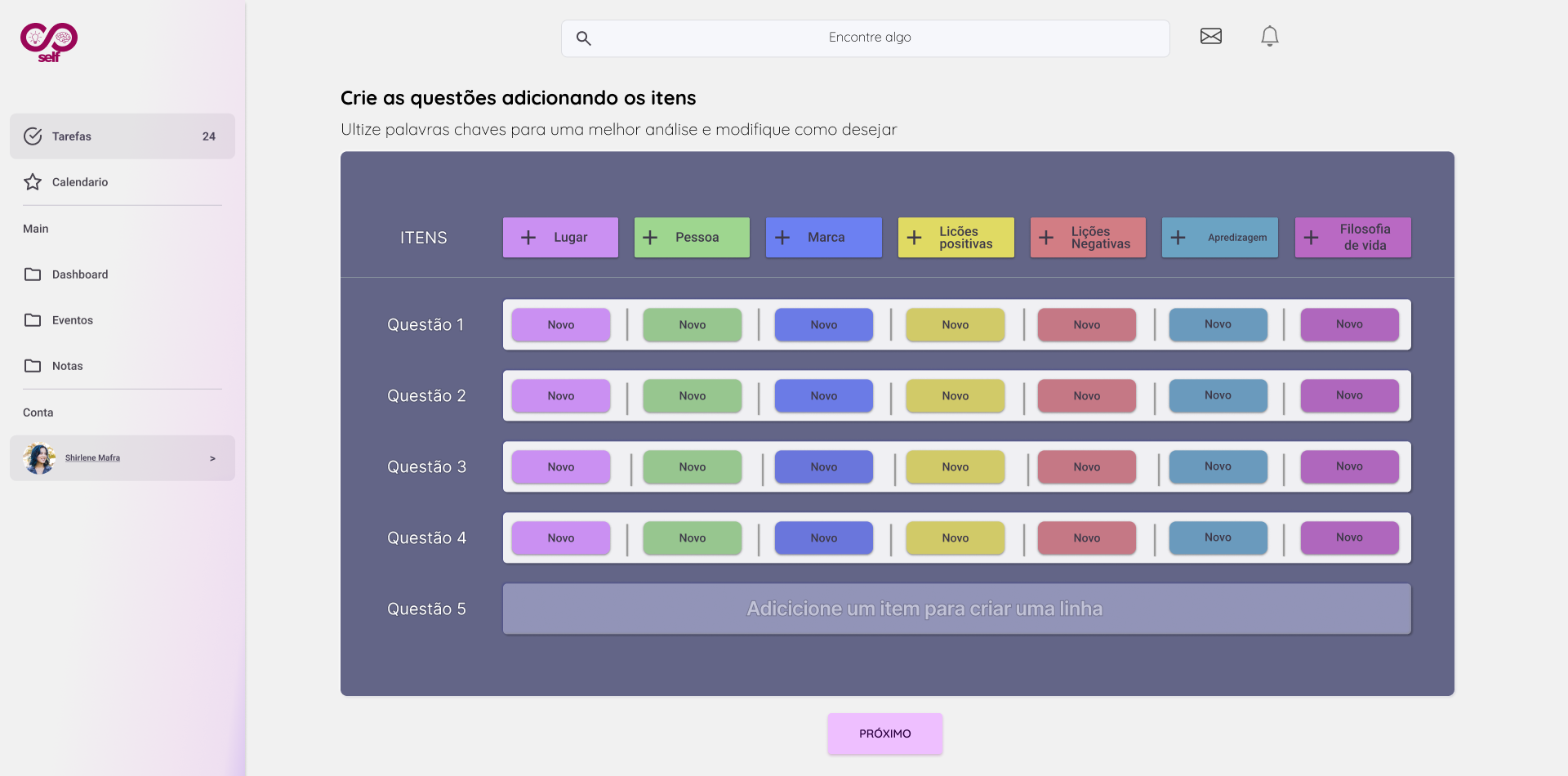Click the Tarefas checkmark icon
The image size is (1568, 776).
[x=33, y=136]
